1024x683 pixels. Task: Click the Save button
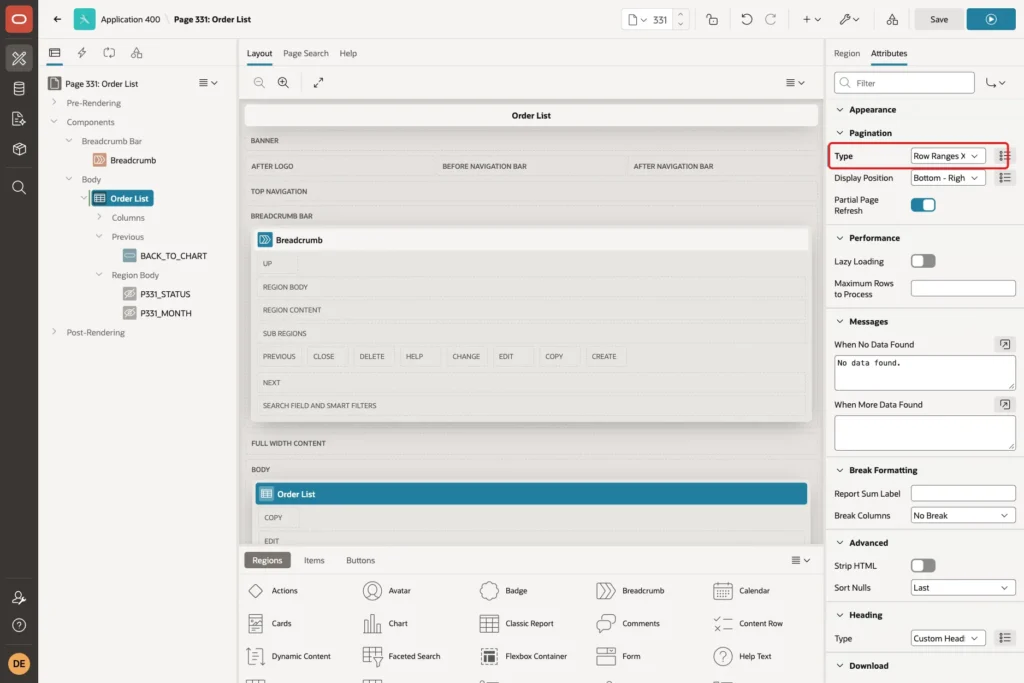[938, 19]
